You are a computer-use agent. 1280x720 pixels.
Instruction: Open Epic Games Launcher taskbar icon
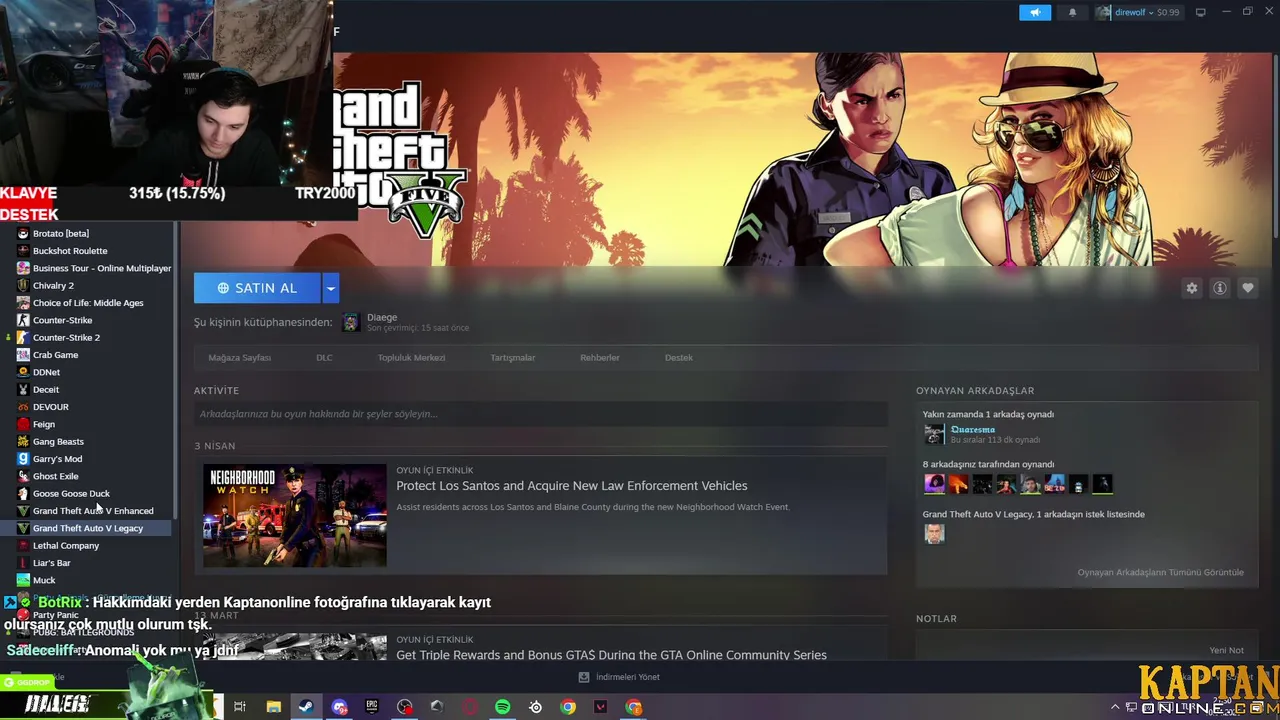click(372, 707)
